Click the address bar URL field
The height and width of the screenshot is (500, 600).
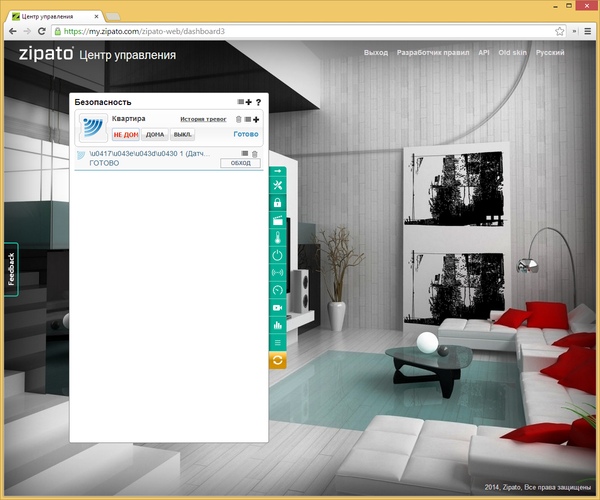pos(306,31)
